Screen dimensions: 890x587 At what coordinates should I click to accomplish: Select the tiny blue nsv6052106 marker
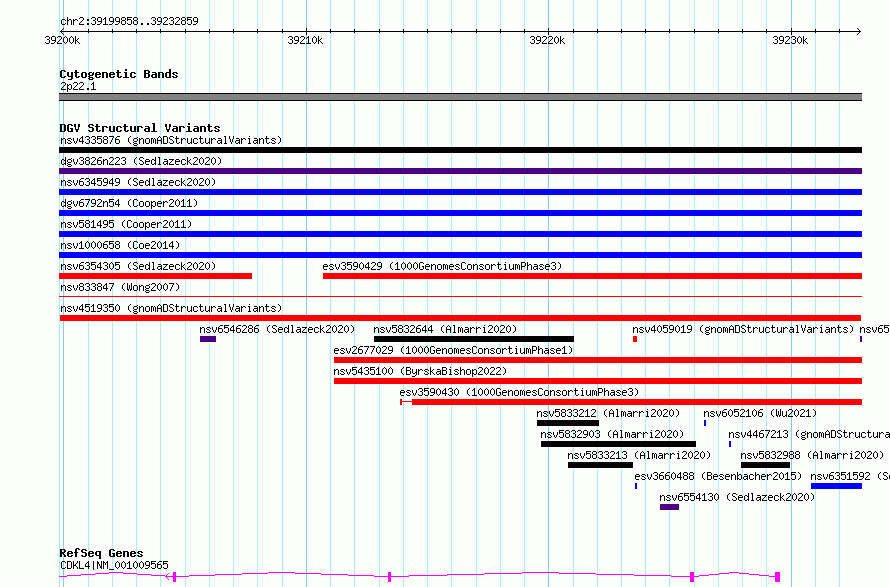[705, 424]
